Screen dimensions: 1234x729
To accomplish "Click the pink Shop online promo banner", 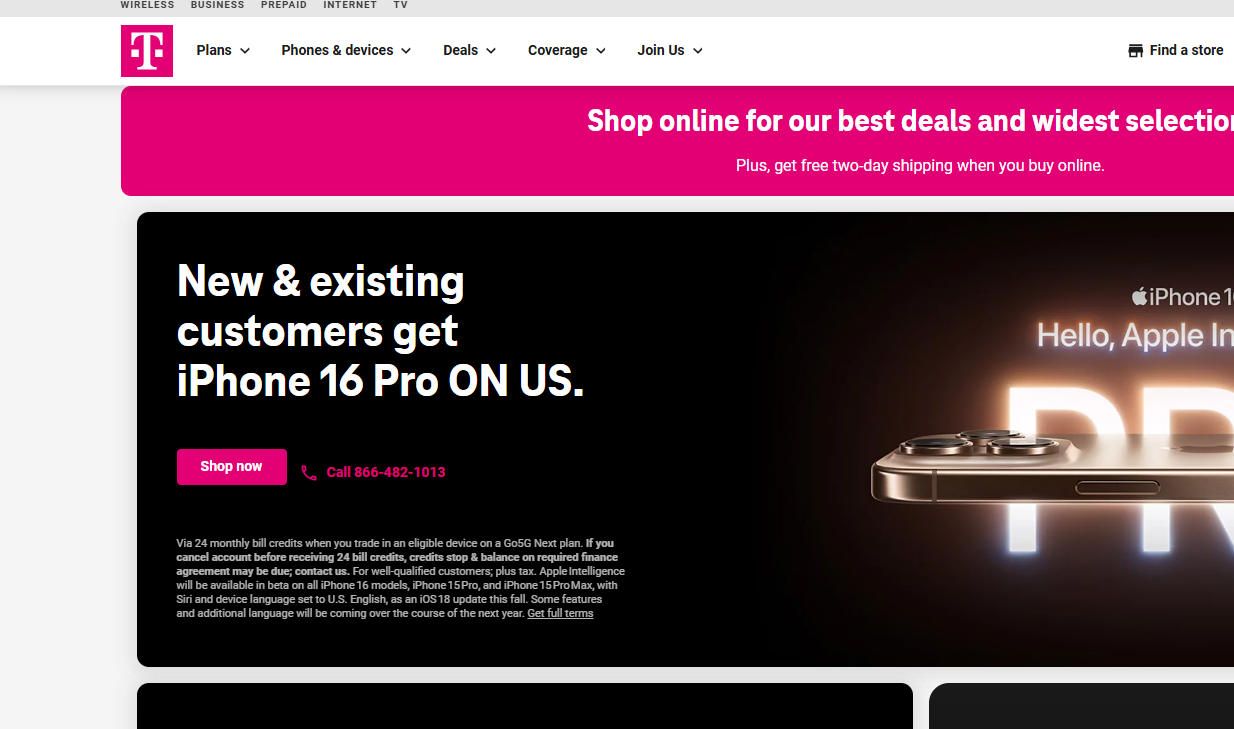I will click(677, 141).
